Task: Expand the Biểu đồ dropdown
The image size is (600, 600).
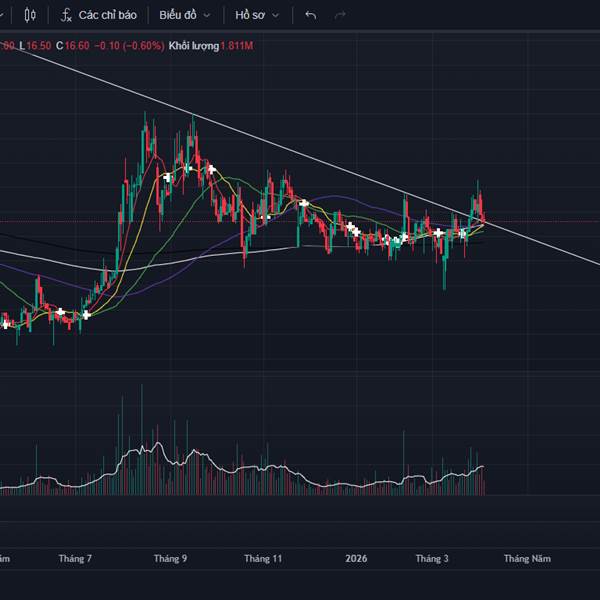Action: (x=184, y=16)
